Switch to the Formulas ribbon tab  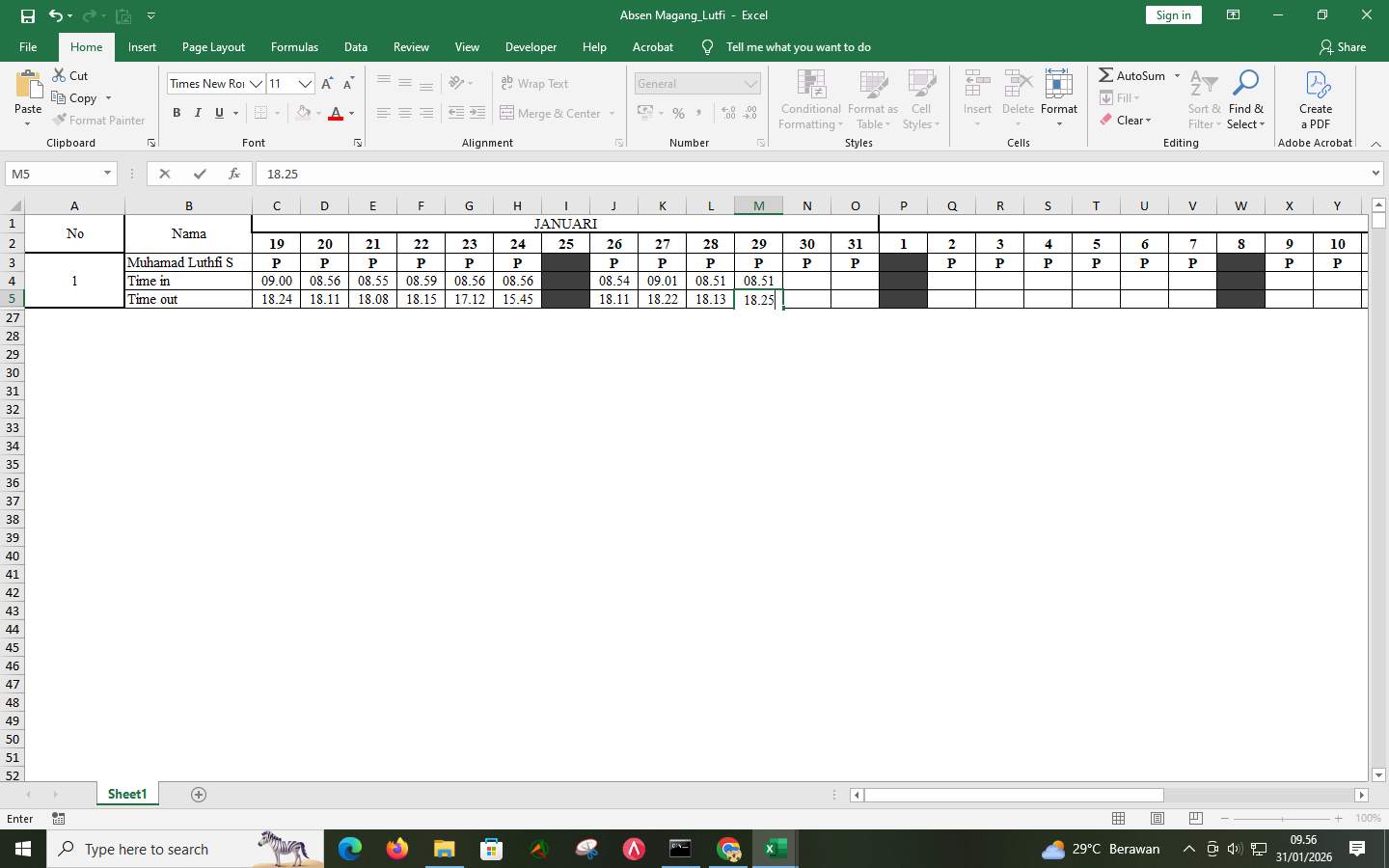pyautogui.click(x=294, y=46)
